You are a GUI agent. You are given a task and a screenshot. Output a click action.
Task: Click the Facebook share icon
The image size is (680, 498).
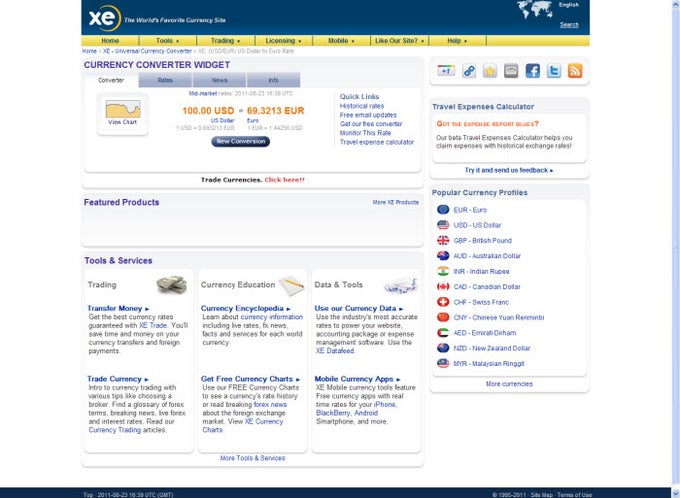coord(533,71)
